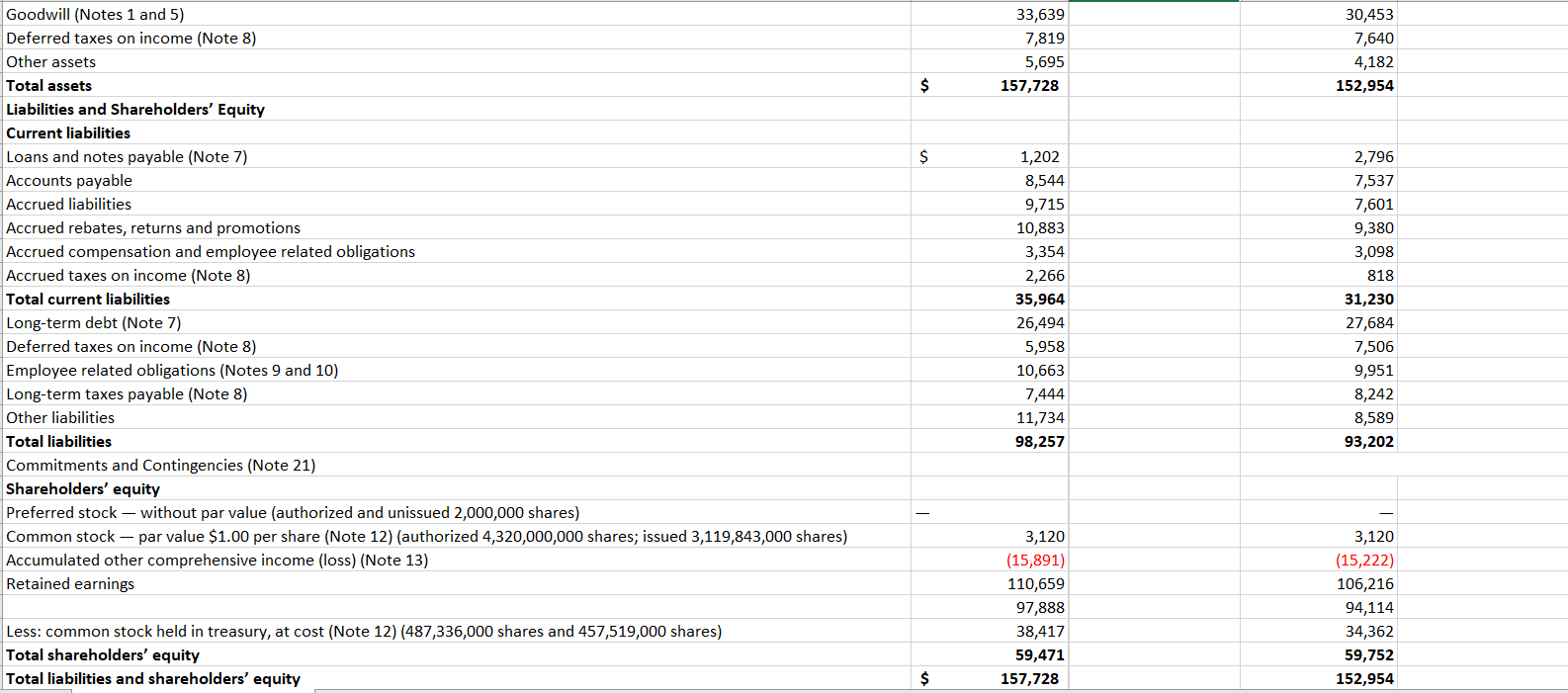Select the bold value 93,202
This screenshot has width=1568, height=693.
[1319, 441]
